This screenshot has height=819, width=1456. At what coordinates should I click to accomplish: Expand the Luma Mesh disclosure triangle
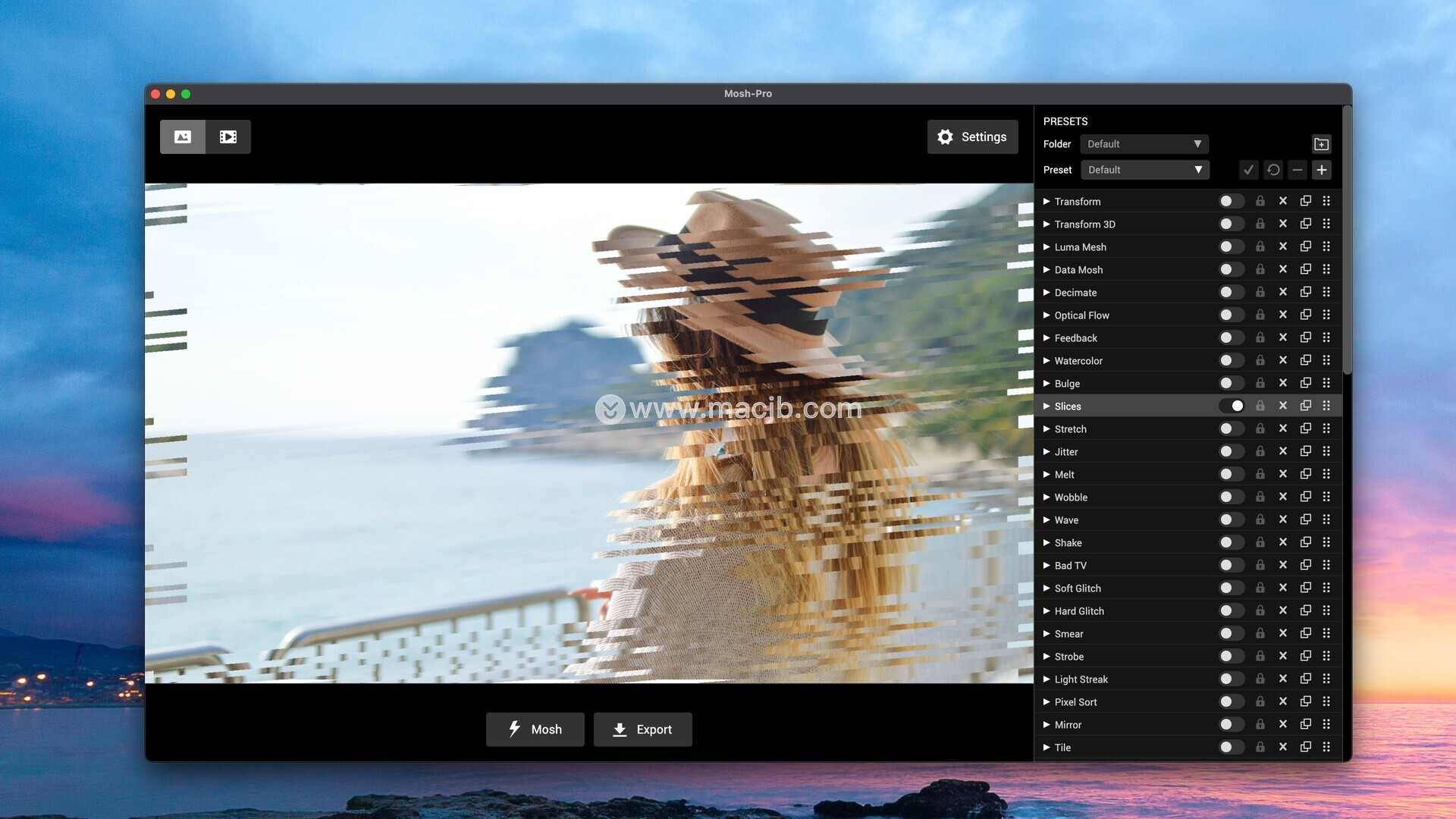point(1046,246)
